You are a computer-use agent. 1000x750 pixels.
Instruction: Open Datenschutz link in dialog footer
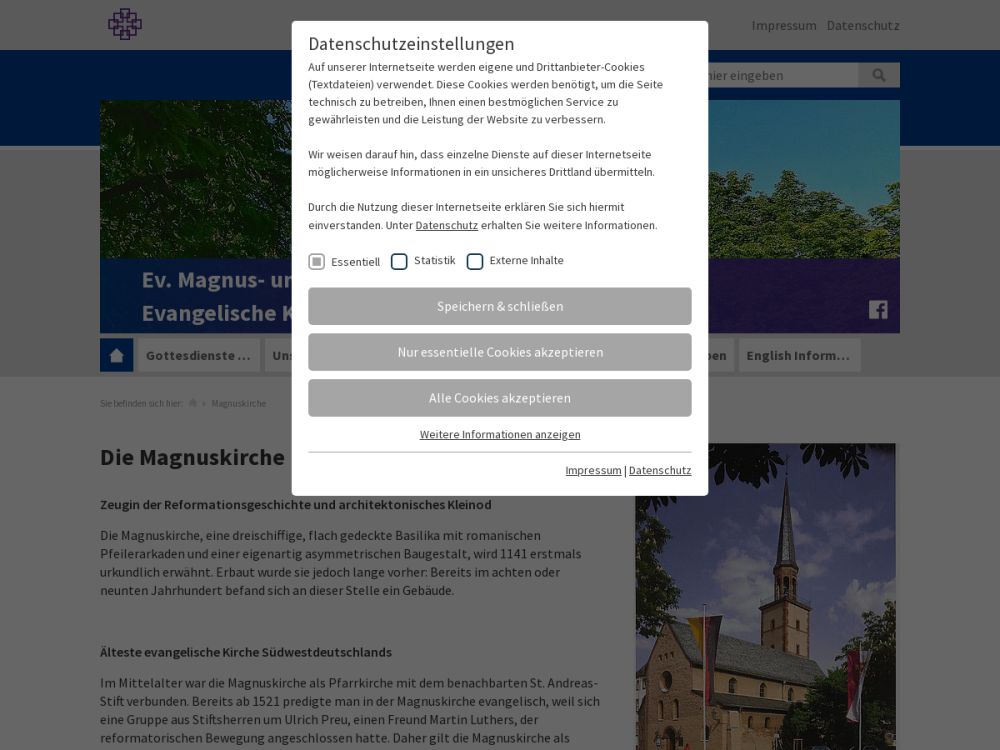pyautogui.click(x=660, y=470)
